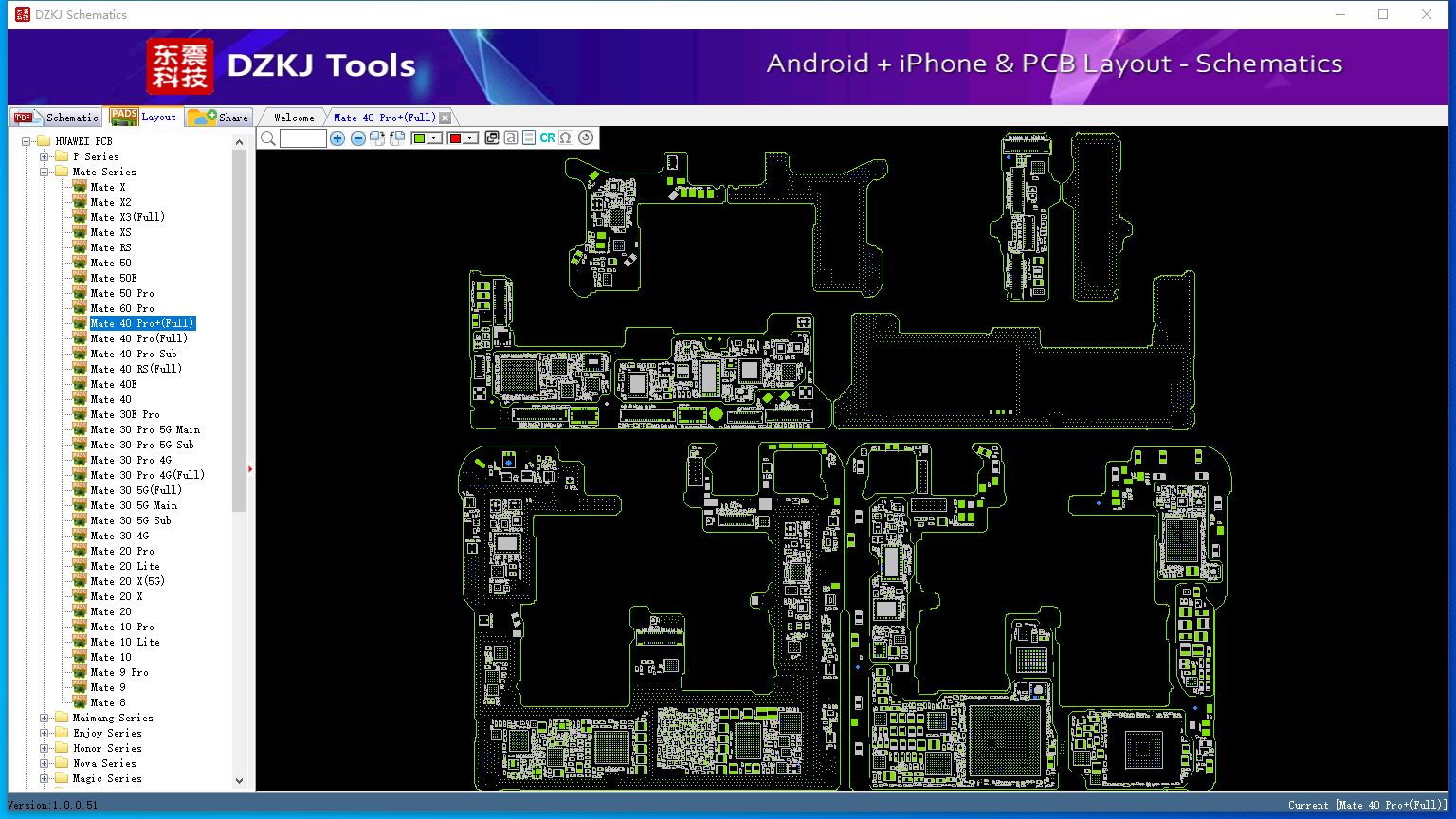The image size is (1456, 819).
Task: Select Mate 40 RS(Full) in the tree
Action: pyautogui.click(x=136, y=369)
